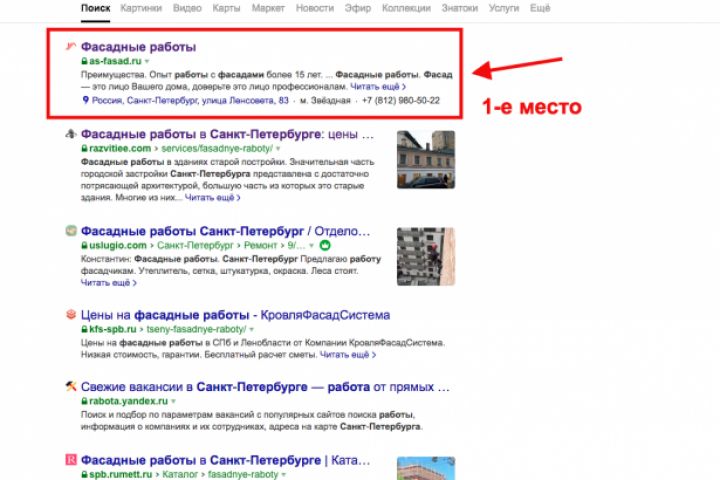Open the dropdown arrow after tseny-fasadnye-raboty/

click(252, 330)
